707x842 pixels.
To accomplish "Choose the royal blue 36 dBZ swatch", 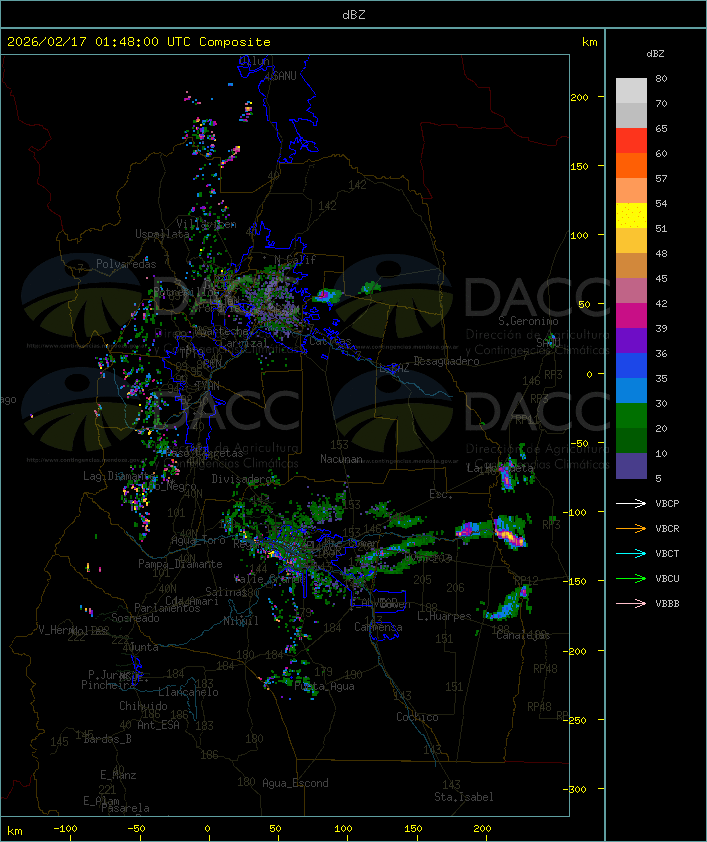I will [631, 365].
